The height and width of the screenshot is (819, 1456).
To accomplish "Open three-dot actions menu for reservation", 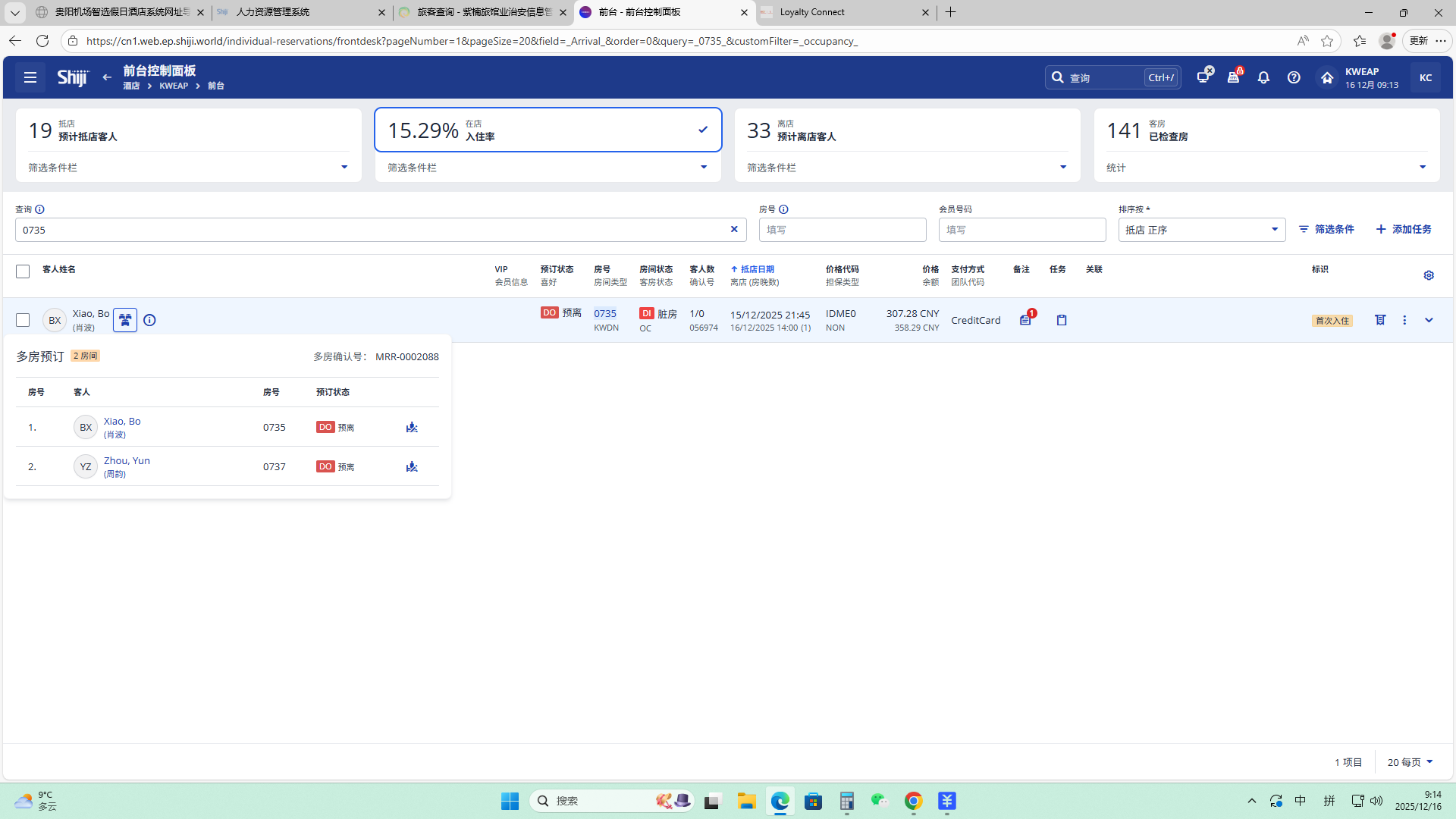I will pyautogui.click(x=1404, y=320).
